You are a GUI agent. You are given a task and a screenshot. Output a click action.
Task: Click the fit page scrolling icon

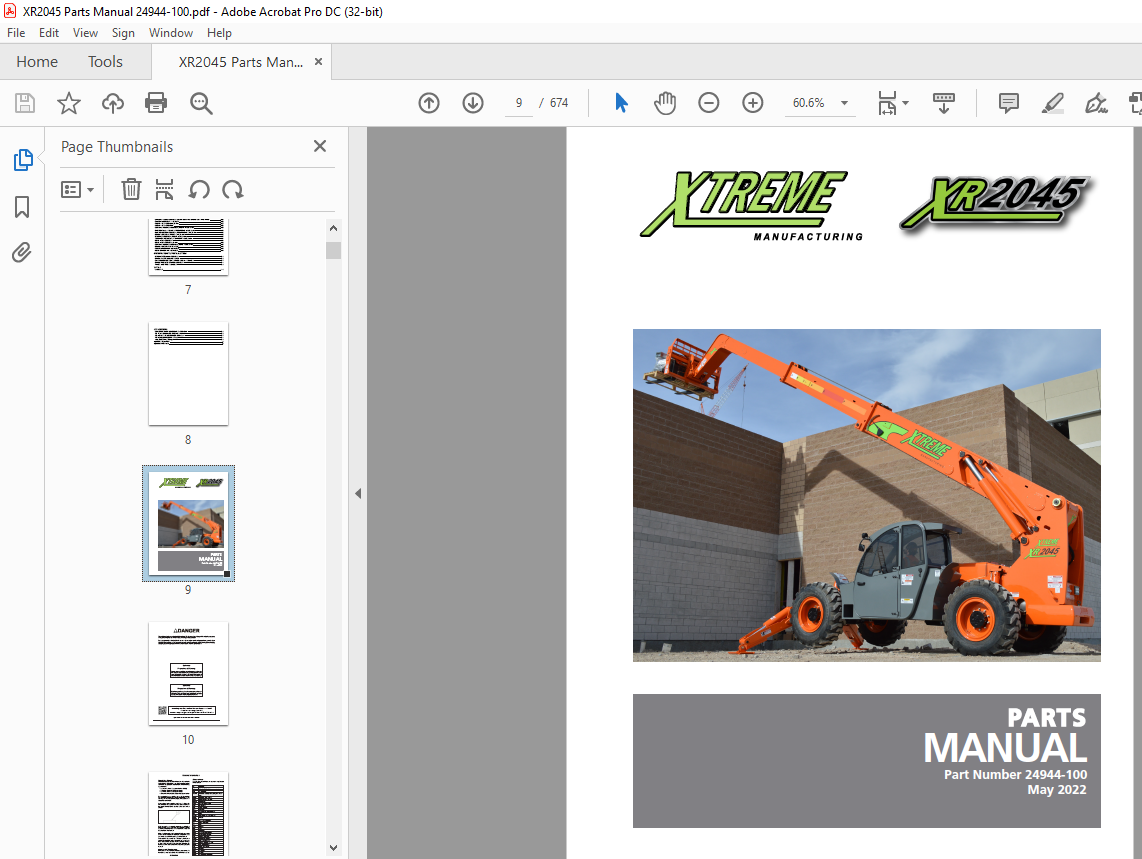click(887, 103)
